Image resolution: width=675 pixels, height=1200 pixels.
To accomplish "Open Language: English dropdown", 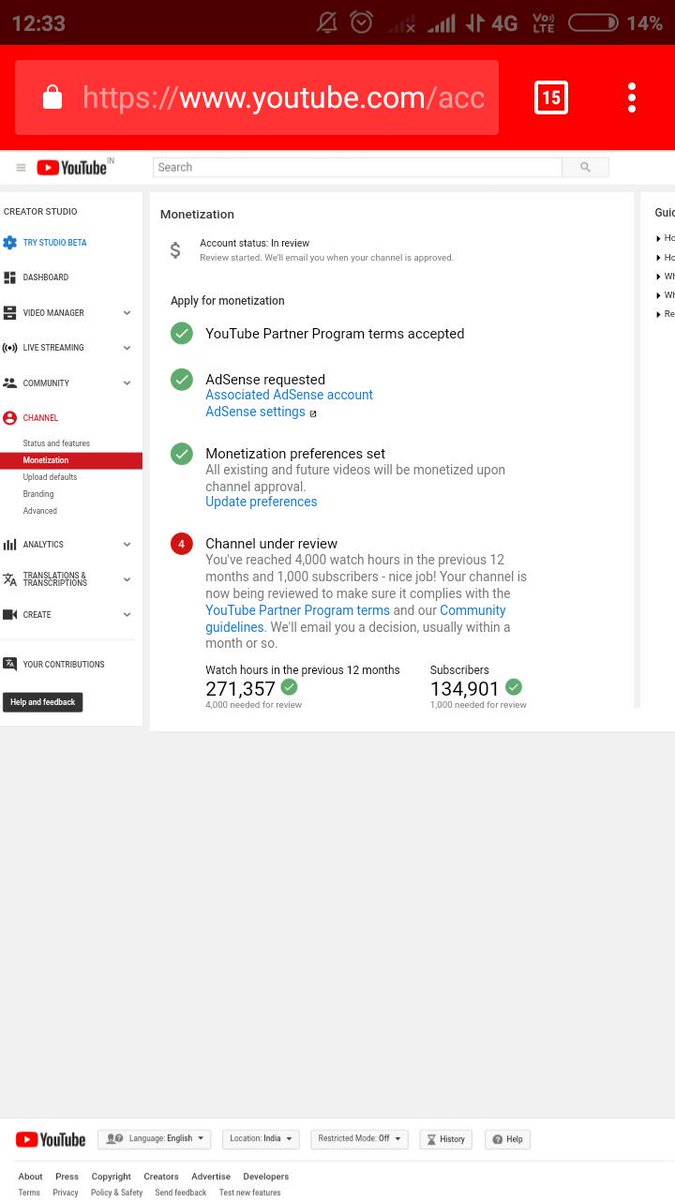I will coord(154,1139).
